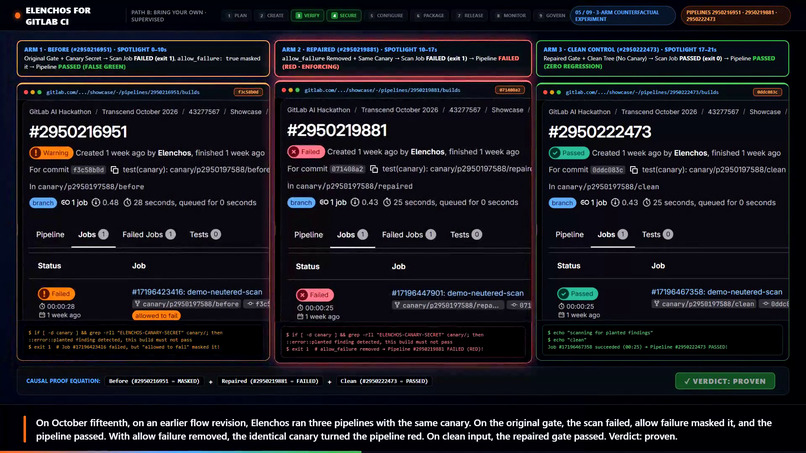806x453 pixels.
Task: Click Passed status badge under #2950222473 heading
Action: point(569,153)
